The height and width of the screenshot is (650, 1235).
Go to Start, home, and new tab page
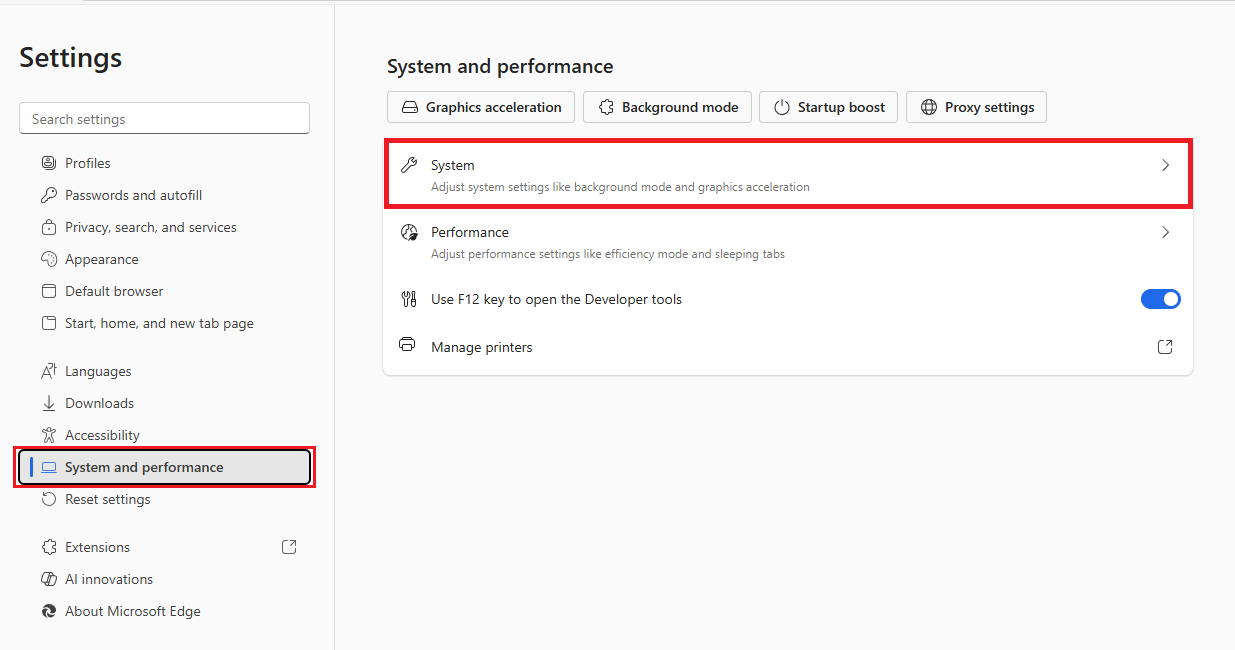[x=159, y=323]
